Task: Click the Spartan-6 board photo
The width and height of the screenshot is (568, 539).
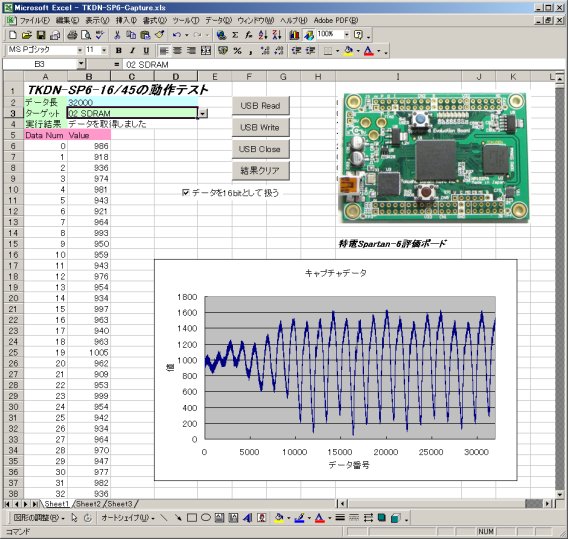Action: pyautogui.click(x=434, y=156)
